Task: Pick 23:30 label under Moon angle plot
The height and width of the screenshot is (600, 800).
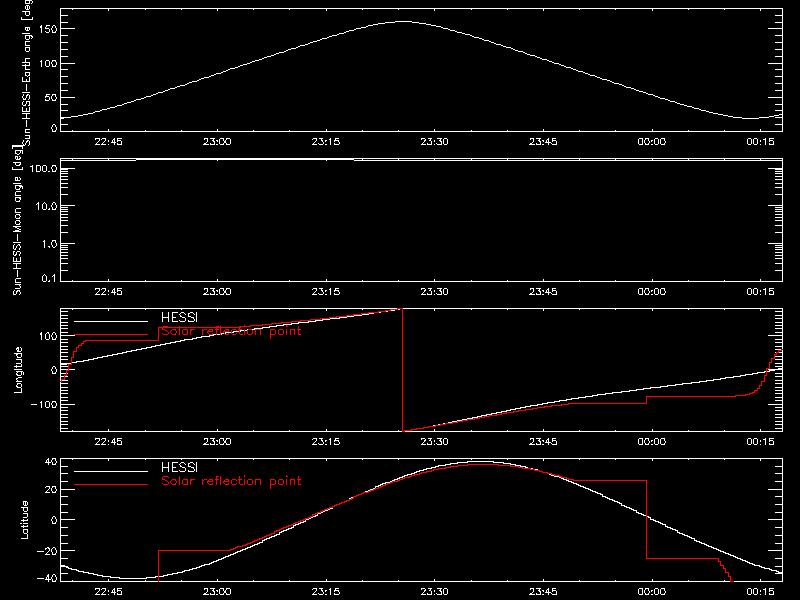Action: coord(435,292)
